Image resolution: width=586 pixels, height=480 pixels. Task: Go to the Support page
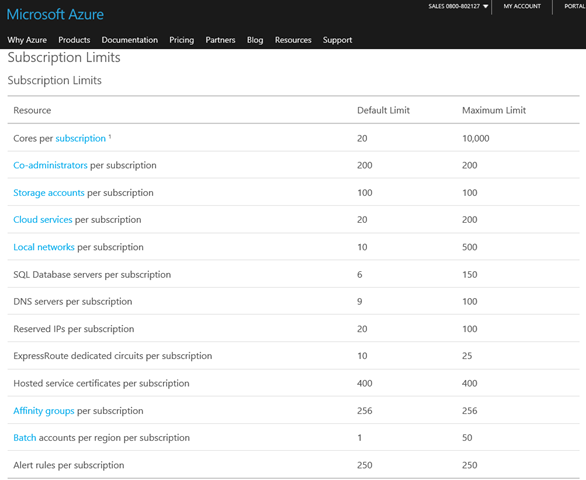[337, 40]
